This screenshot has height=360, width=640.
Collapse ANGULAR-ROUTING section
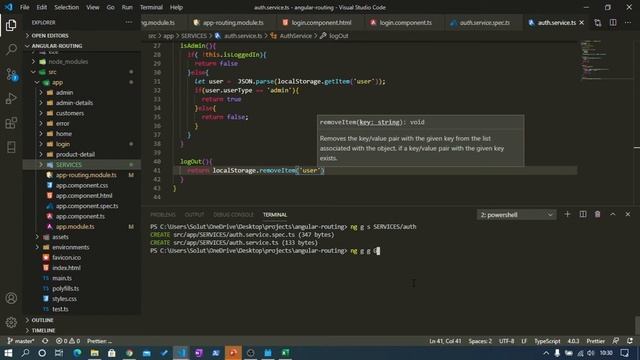point(82,46)
